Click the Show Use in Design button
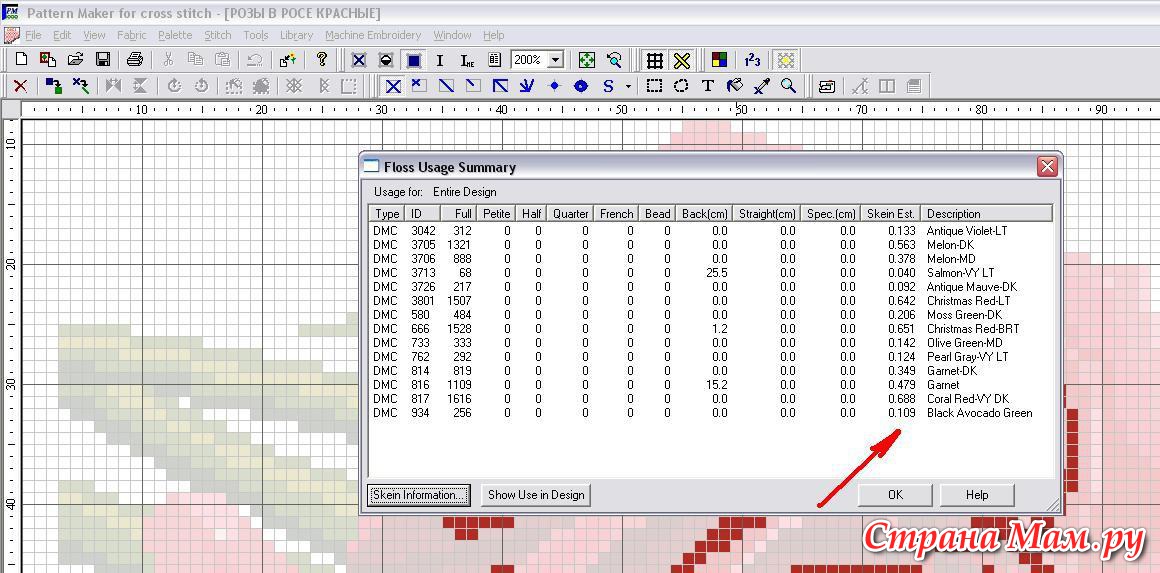 click(536, 495)
